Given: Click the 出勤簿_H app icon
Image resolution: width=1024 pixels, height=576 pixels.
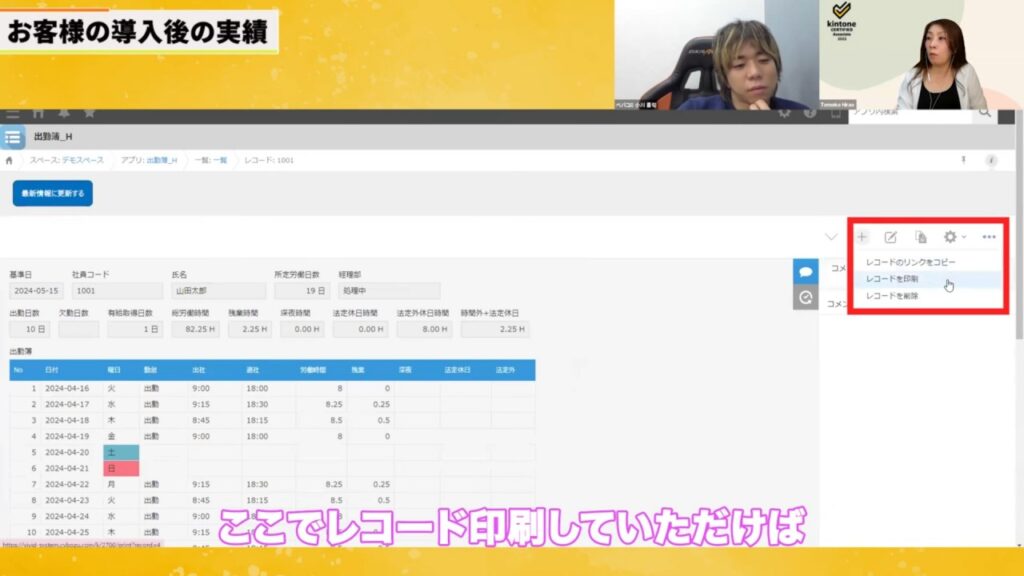Looking at the screenshot, I should [12, 138].
